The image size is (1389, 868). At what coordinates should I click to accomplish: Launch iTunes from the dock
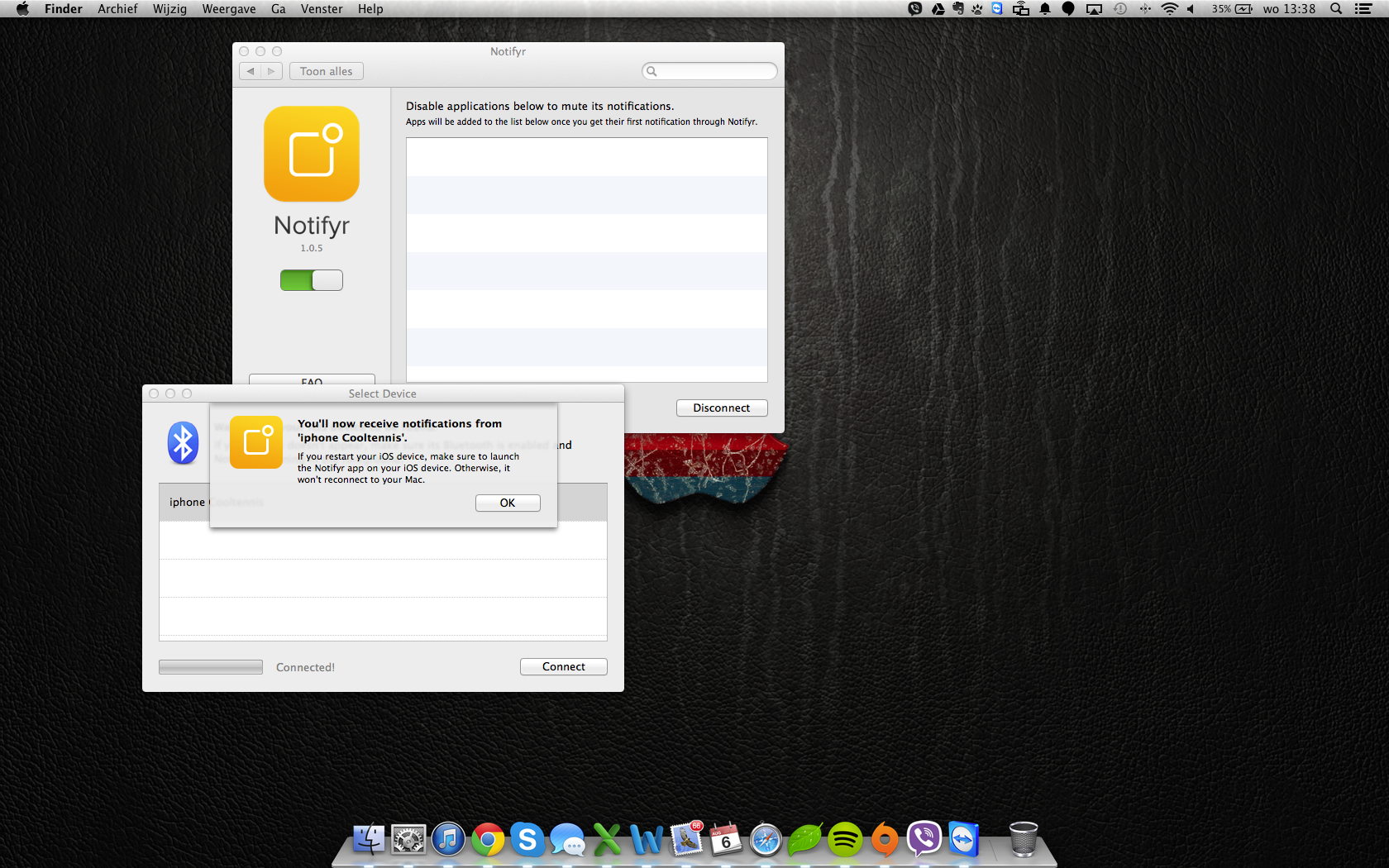pos(448,840)
